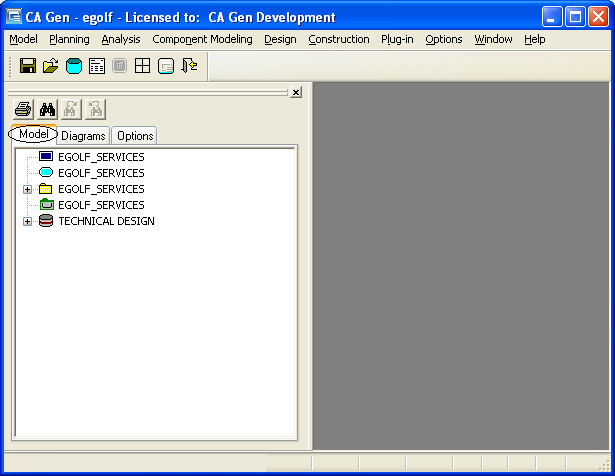Open the Model menu
615x476 pixels.
tap(24, 39)
